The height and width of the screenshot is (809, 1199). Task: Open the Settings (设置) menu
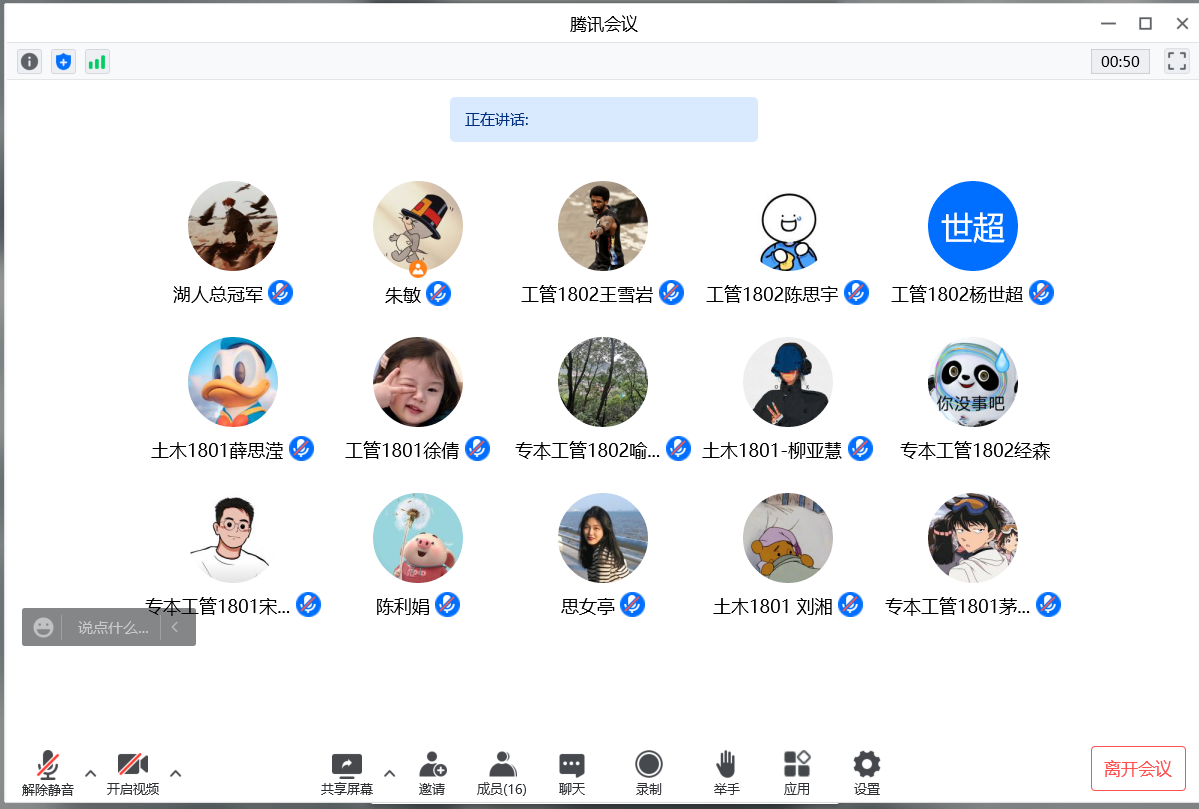point(867,773)
